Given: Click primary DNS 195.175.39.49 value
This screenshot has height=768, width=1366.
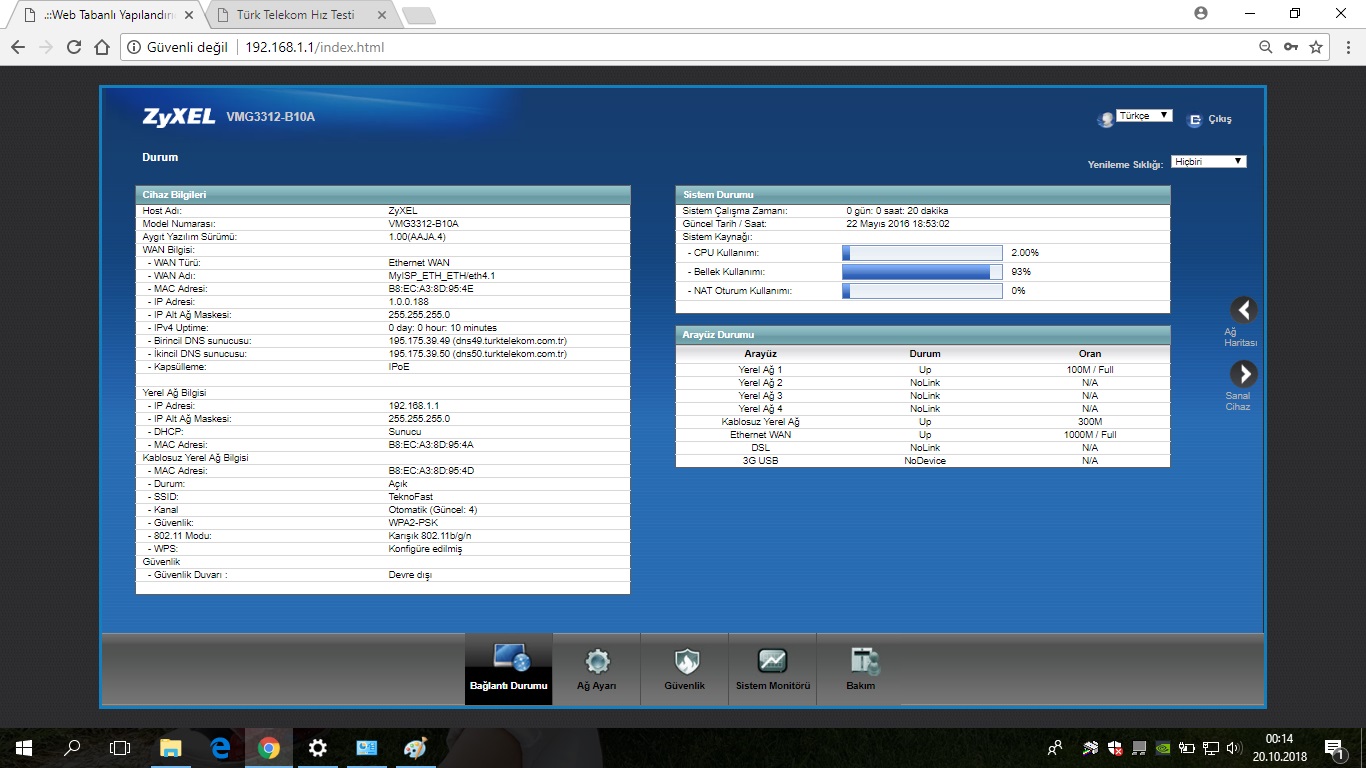Looking at the screenshot, I should click(x=477, y=340).
